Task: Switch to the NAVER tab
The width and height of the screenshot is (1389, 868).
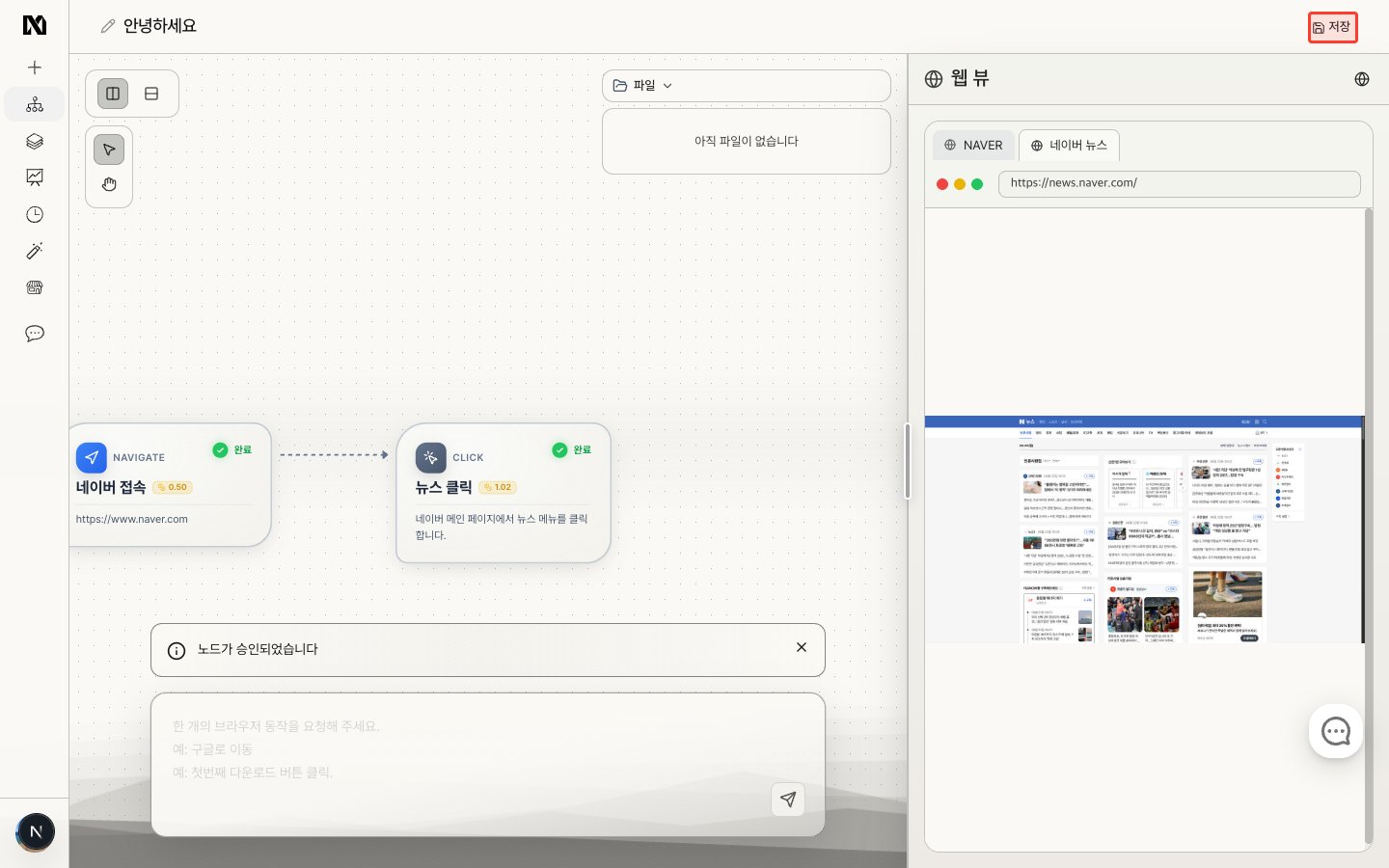Action: coord(973,145)
